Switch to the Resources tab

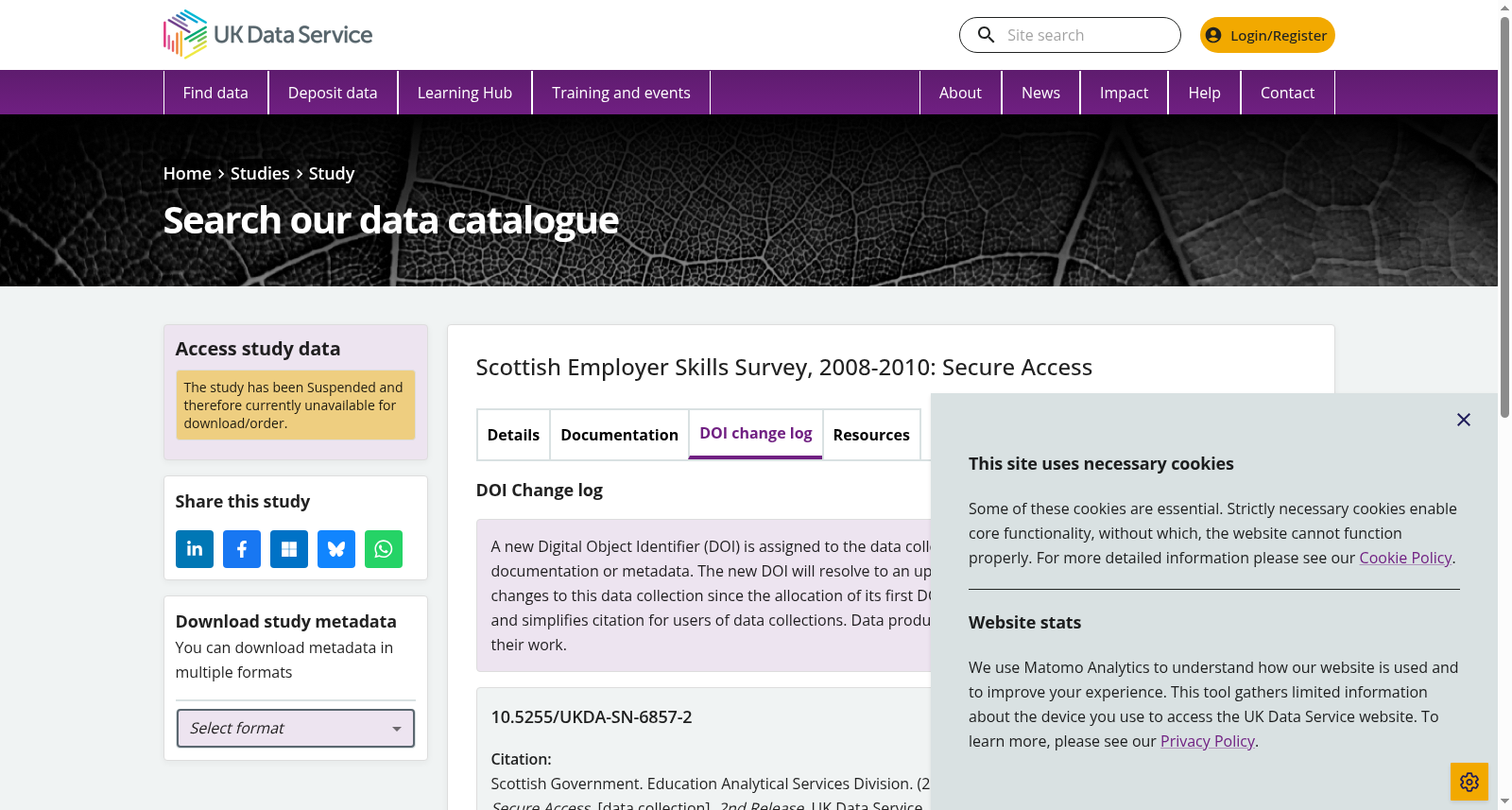pyautogui.click(x=871, y=435)
